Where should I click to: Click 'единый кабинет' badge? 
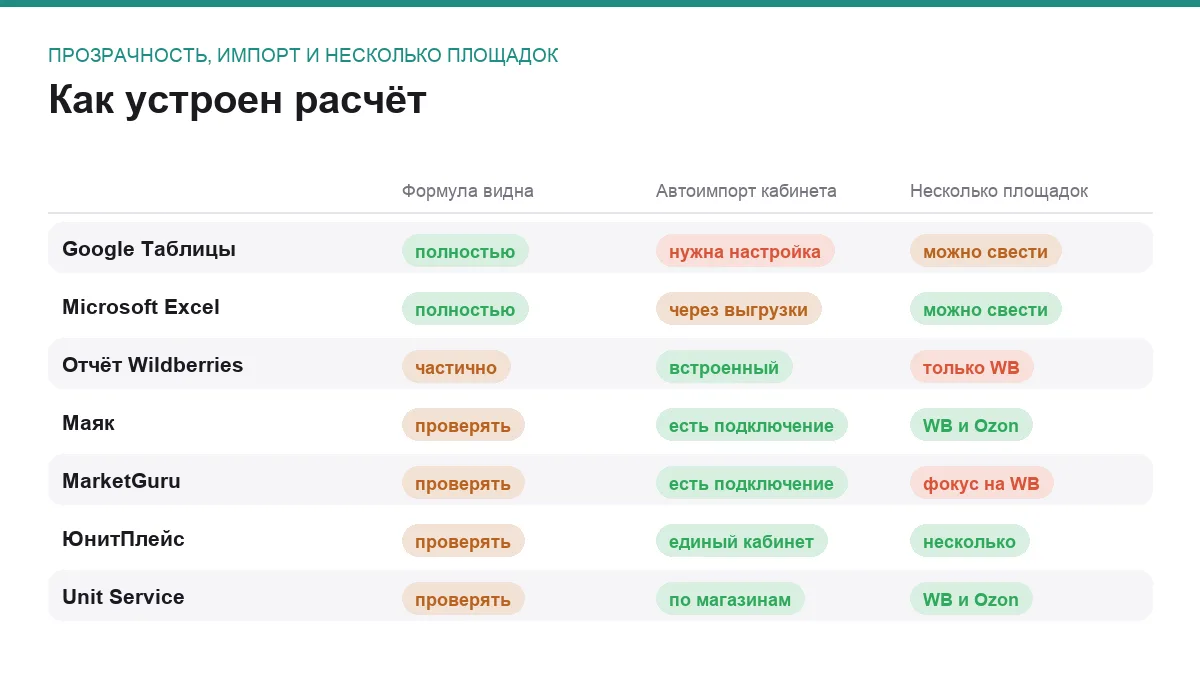(x=741, y=541)
